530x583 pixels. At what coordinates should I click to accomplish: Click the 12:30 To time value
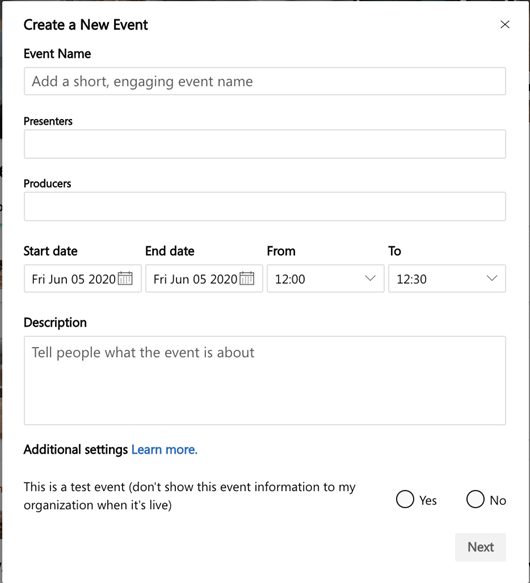(412, 279)
